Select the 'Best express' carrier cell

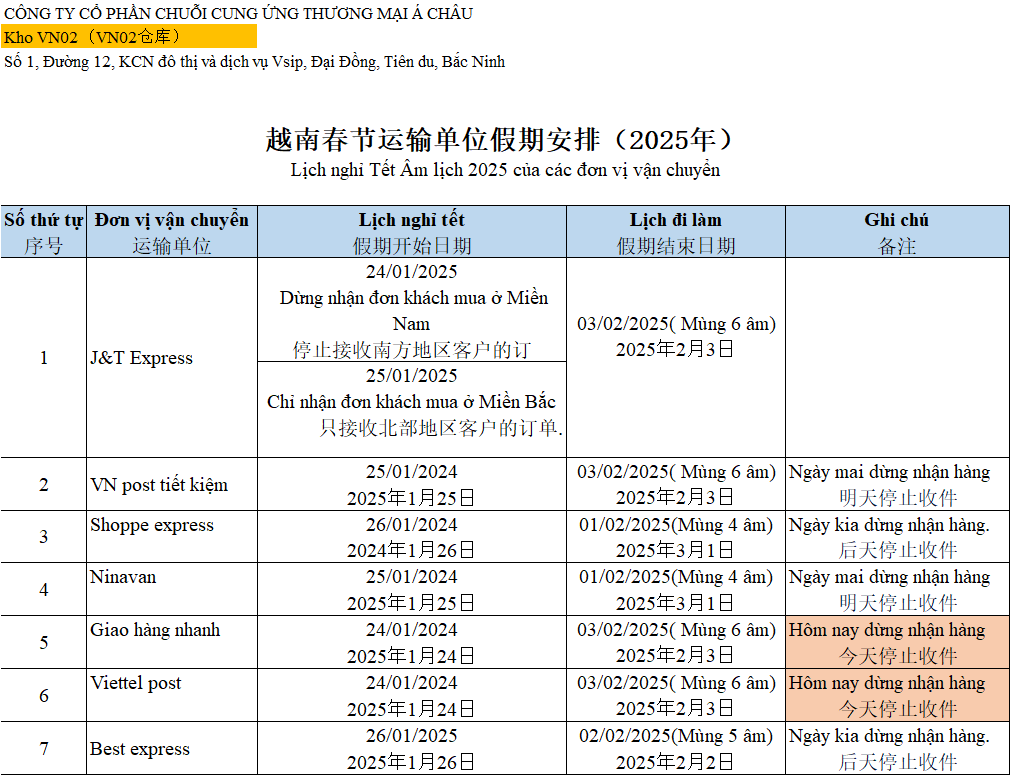click(172, 748)
